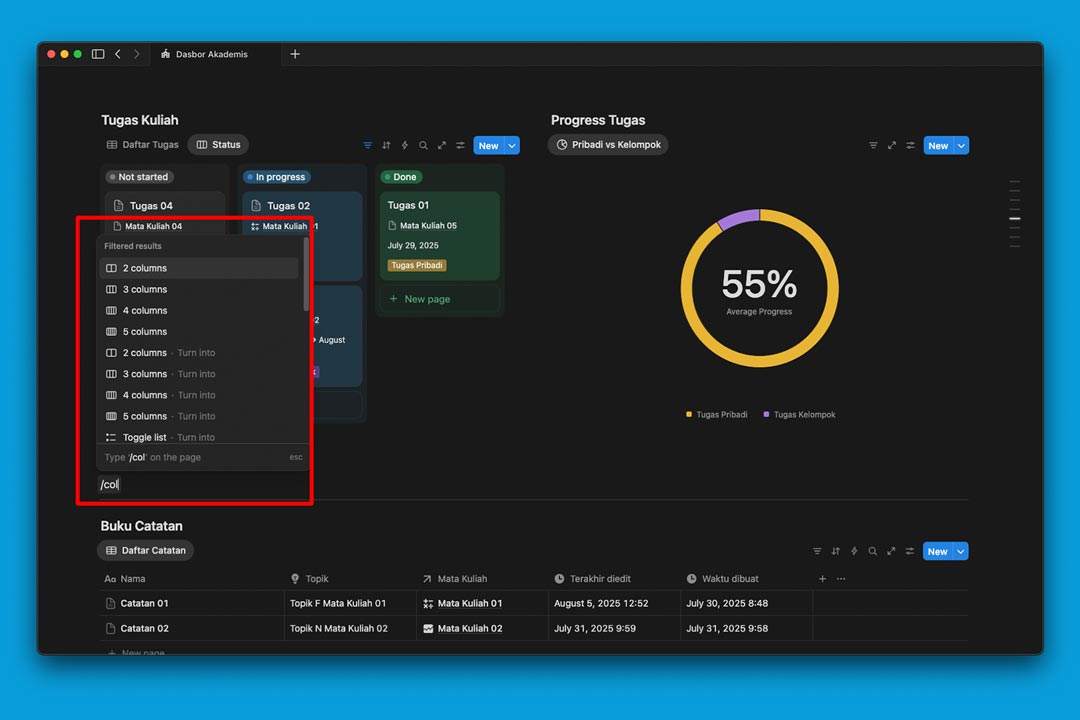The image size is (1080, 720).
Task: Search within Tugas Kuliah database
Action: [x=424, y=145]
